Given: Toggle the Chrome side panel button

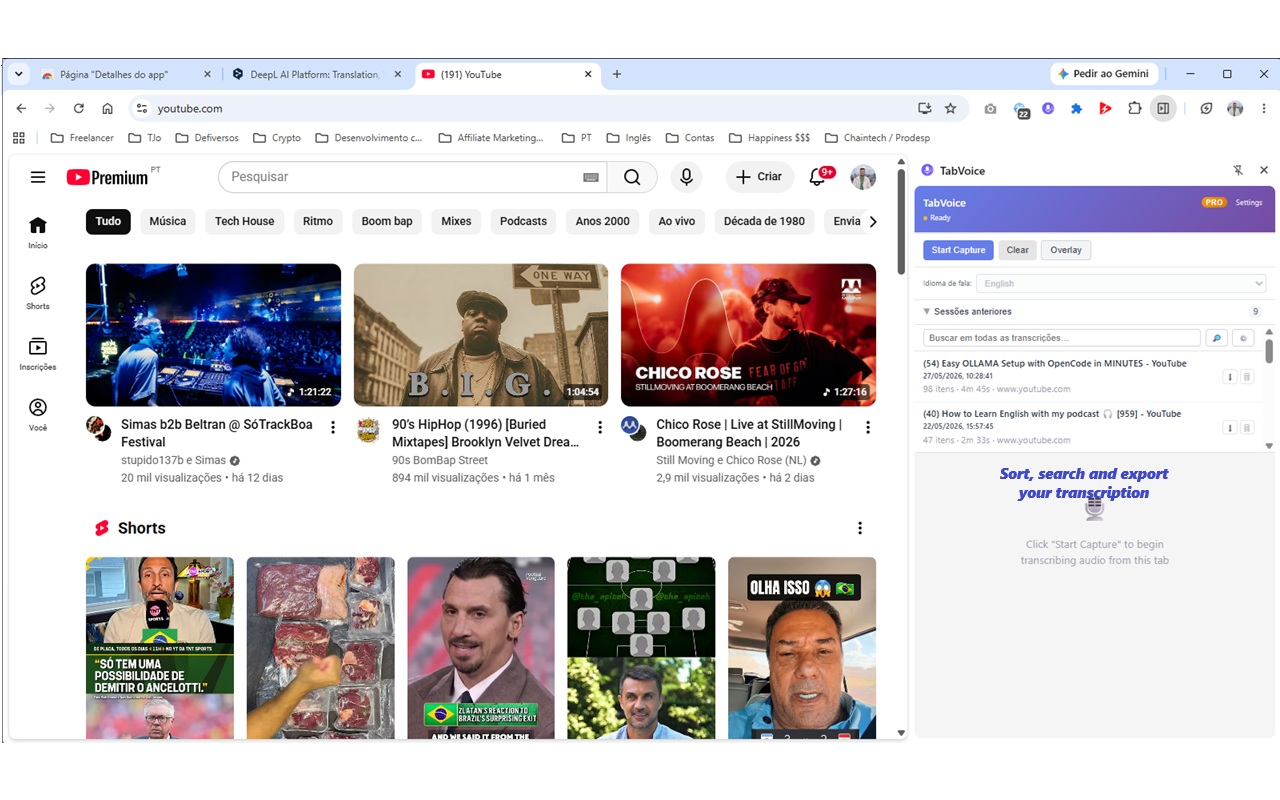Looking at the screenshot, I should coord(1163,108).
